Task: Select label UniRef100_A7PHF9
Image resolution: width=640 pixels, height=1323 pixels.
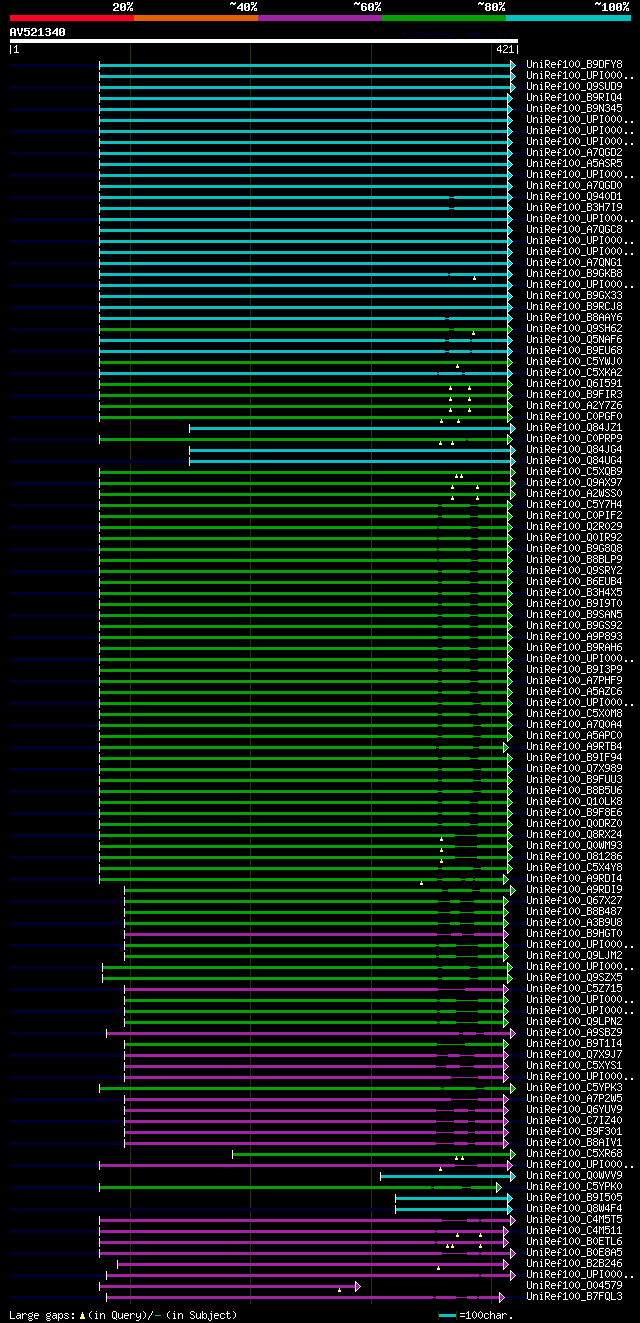Action: pos(574,681)
